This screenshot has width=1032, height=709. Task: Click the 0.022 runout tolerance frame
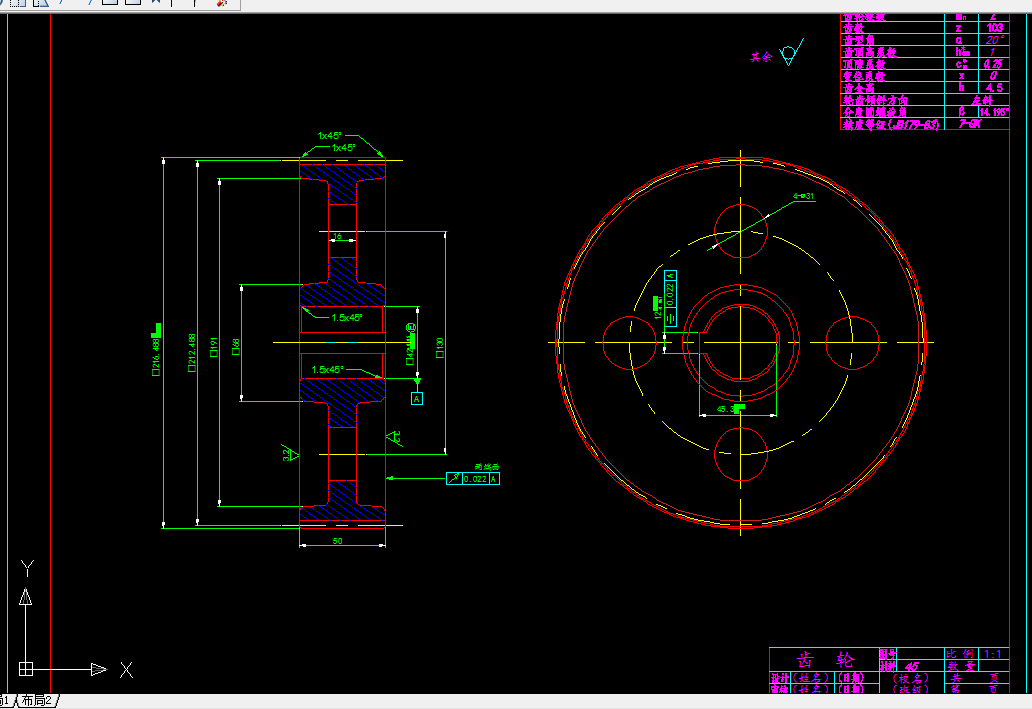(473, 479)
